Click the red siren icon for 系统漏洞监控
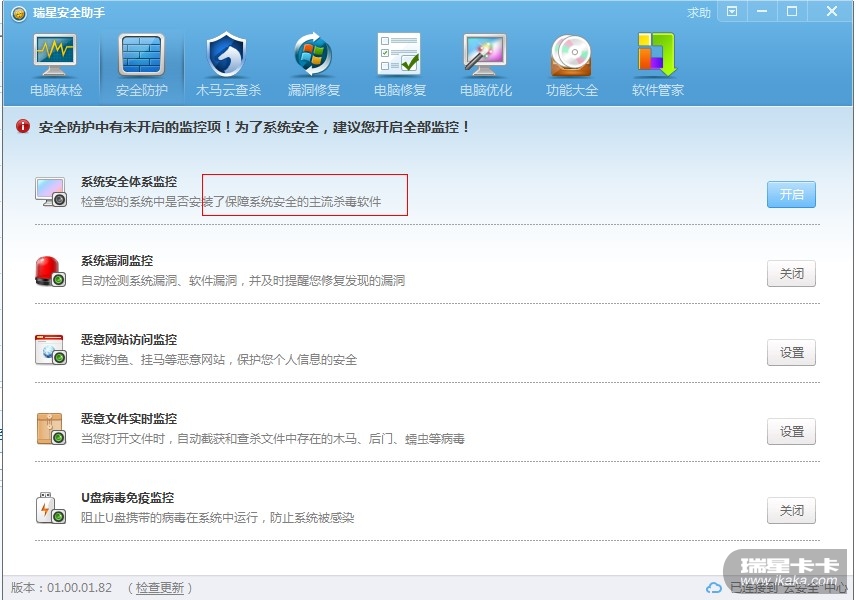 pos(50,271)
